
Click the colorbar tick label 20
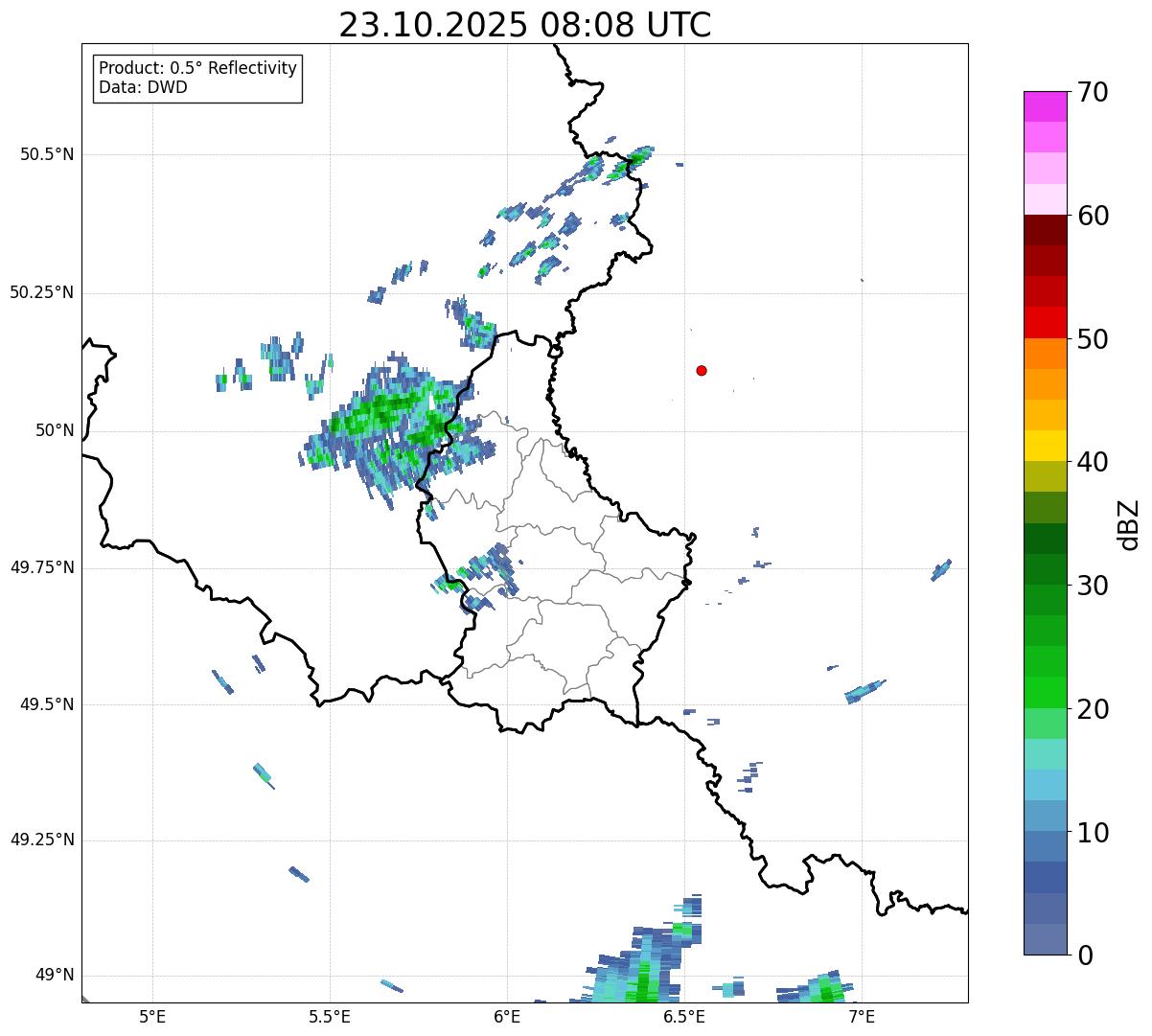(1093, 709)
